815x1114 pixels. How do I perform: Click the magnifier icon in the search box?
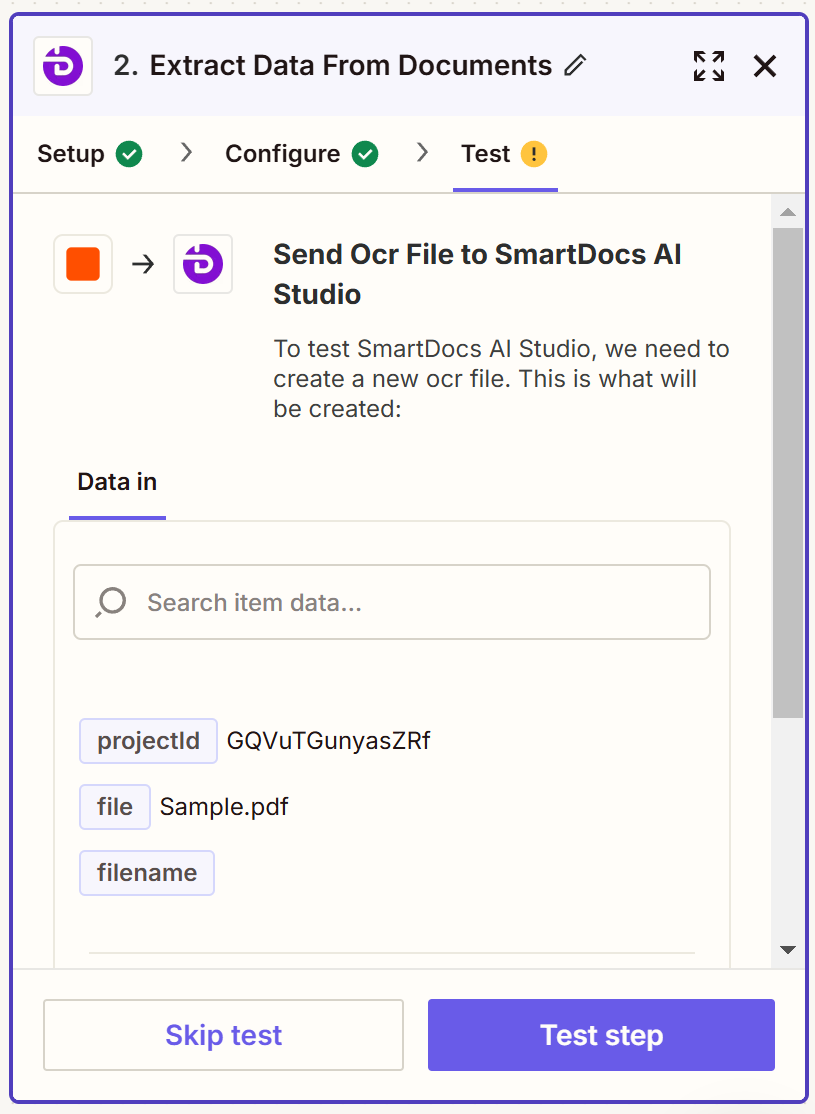111,602
